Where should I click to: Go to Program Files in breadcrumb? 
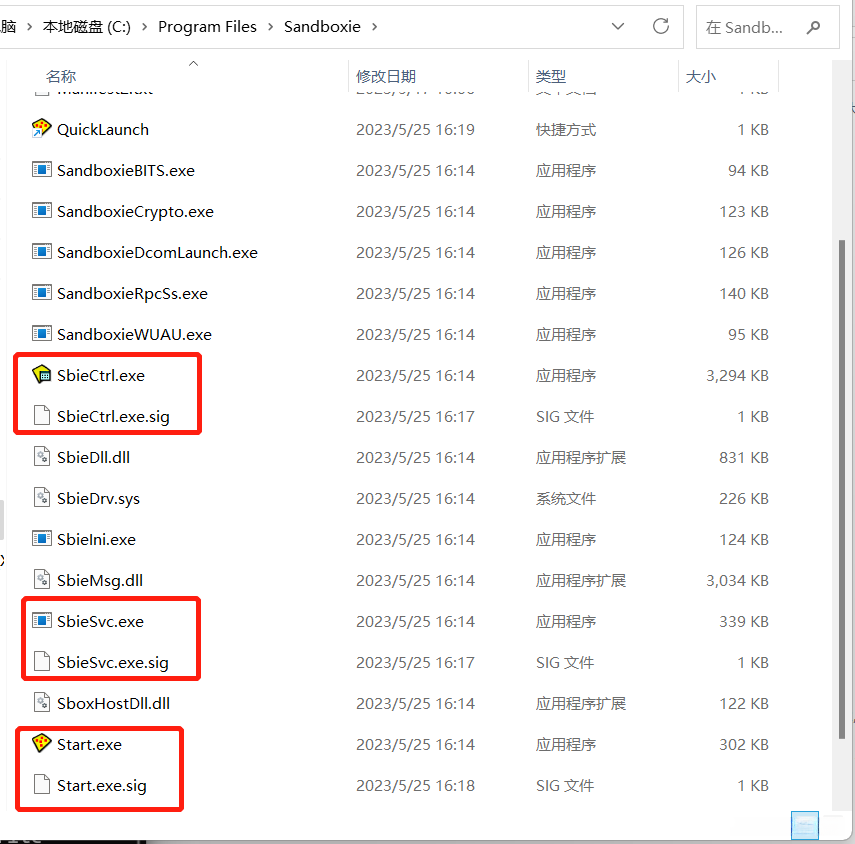click(207, 27)
